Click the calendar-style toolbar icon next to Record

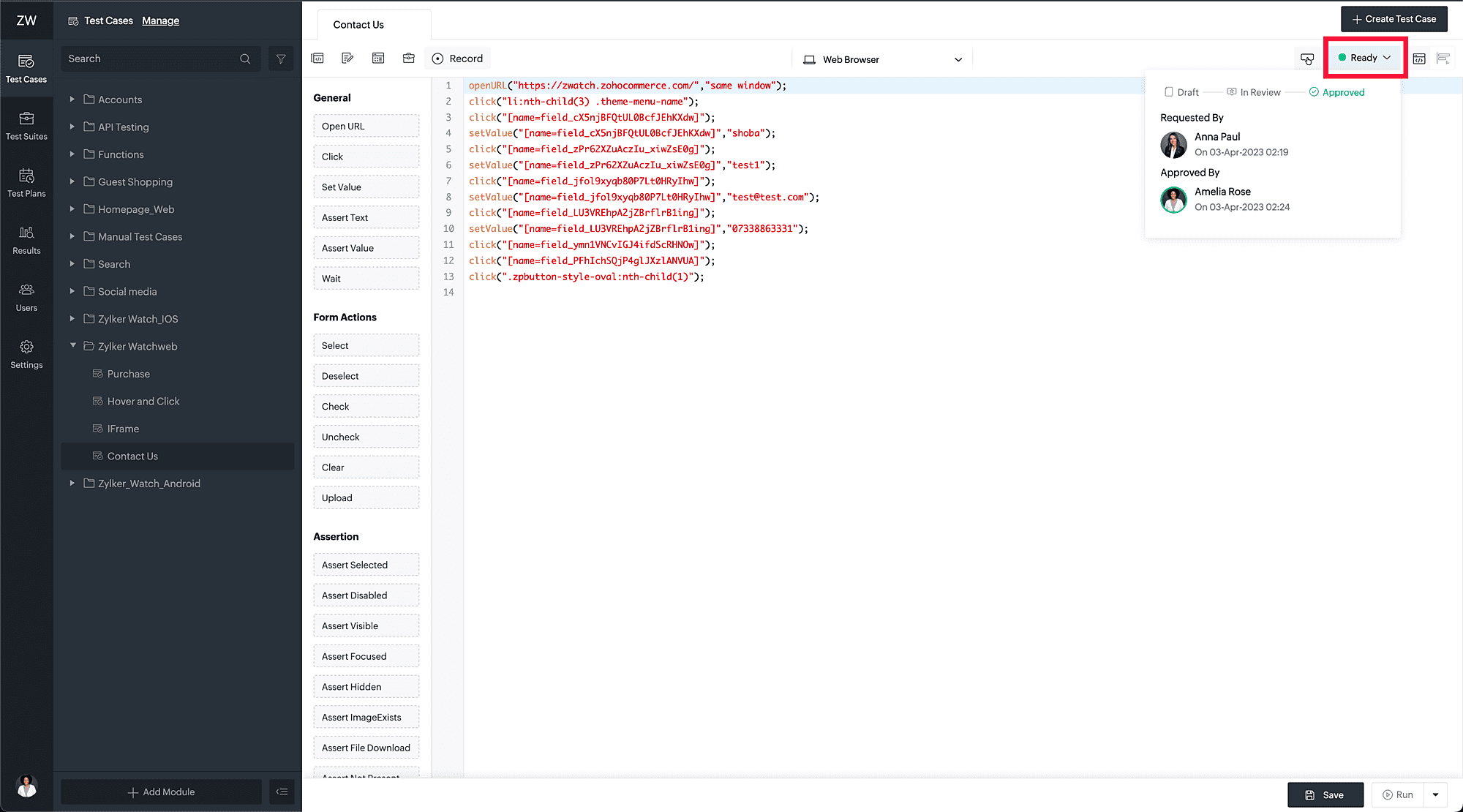378,59
